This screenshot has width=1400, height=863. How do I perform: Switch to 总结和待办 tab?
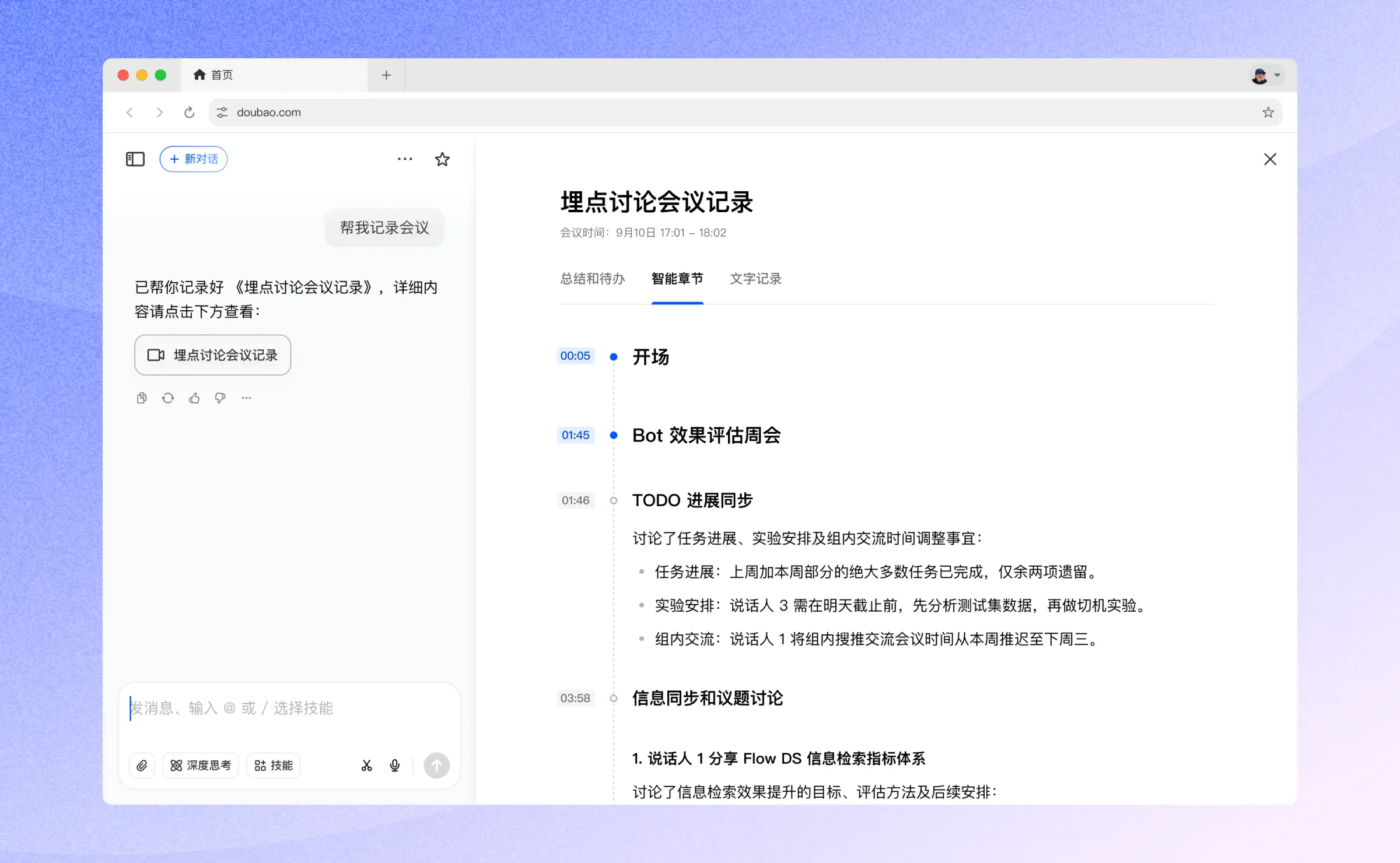tap(593, 279)
